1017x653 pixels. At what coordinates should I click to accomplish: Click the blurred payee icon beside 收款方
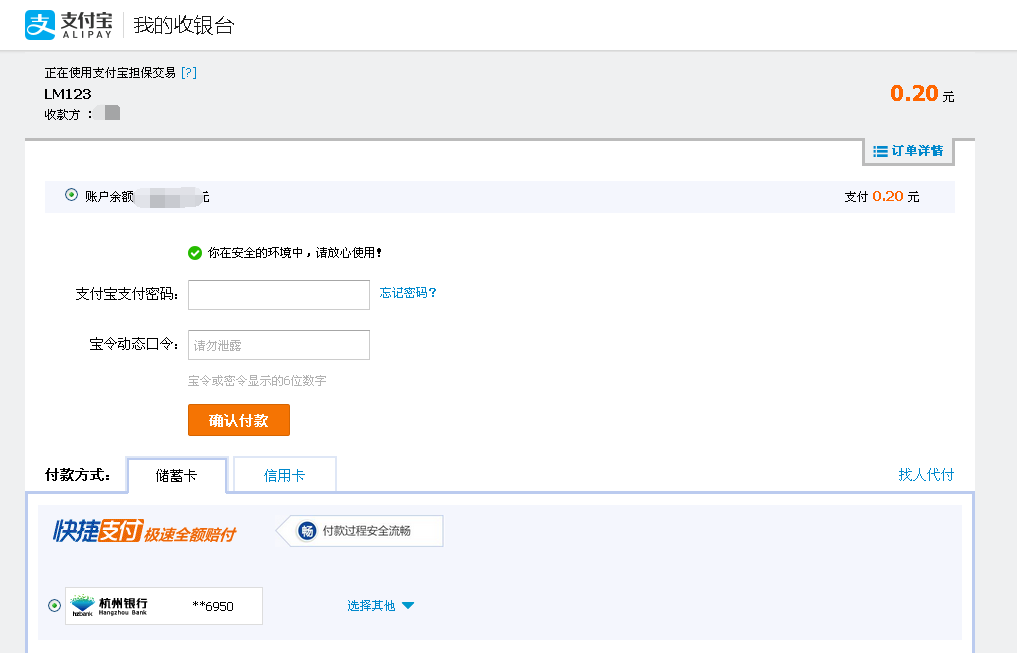[x=112, y=113]
